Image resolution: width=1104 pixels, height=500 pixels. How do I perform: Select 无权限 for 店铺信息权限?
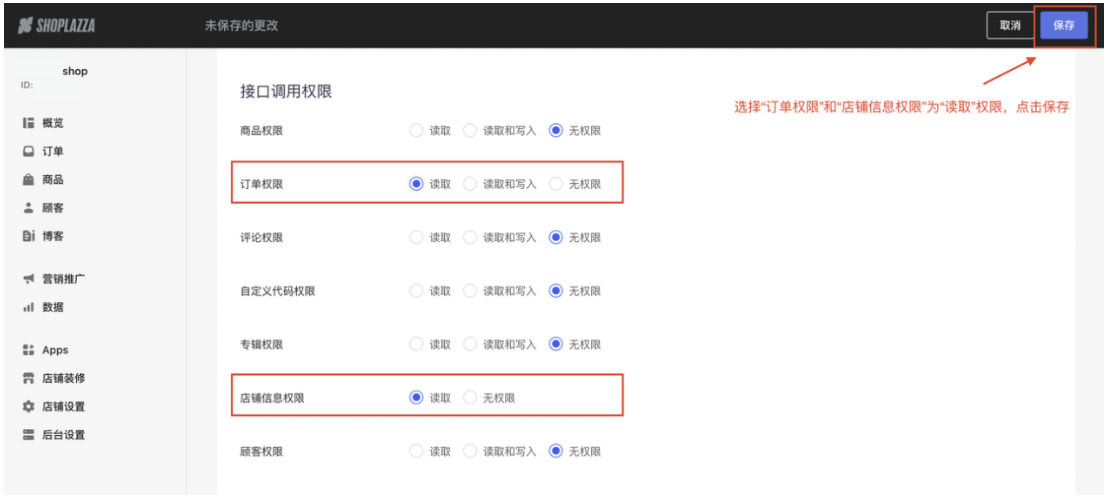click(x=470, y=398)
